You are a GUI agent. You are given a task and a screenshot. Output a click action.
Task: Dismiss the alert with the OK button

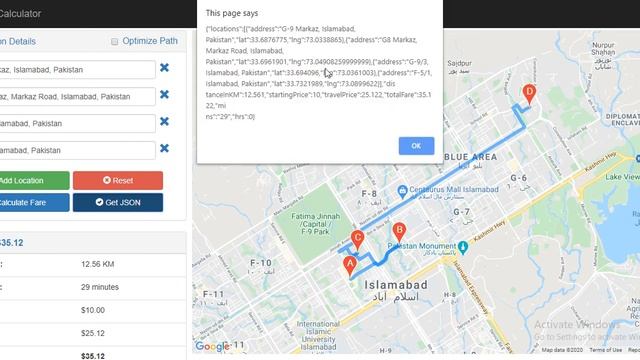(x=416, y=146)
